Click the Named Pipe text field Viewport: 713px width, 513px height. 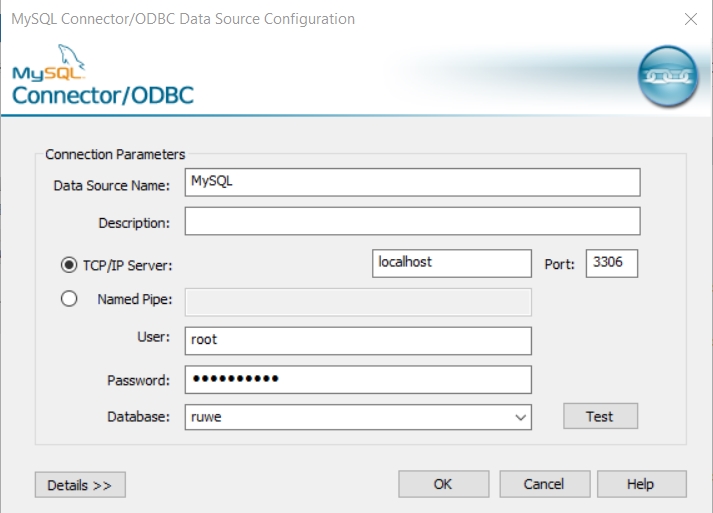[358, 302]
